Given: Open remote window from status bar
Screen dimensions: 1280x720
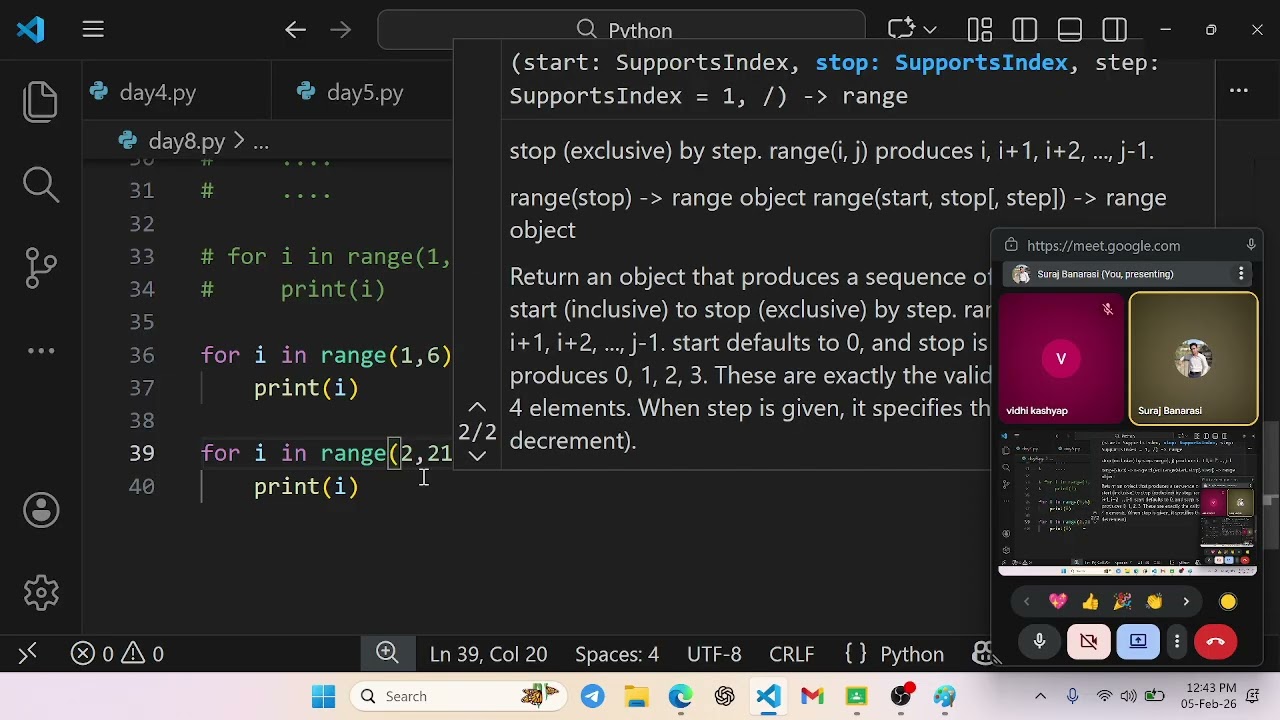Looking at the screenshot, I should click(x=27, y=653).
